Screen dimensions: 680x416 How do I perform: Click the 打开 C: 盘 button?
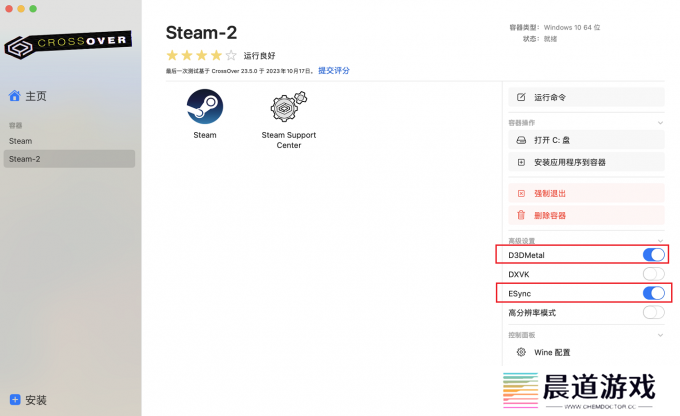click(586, 140)
